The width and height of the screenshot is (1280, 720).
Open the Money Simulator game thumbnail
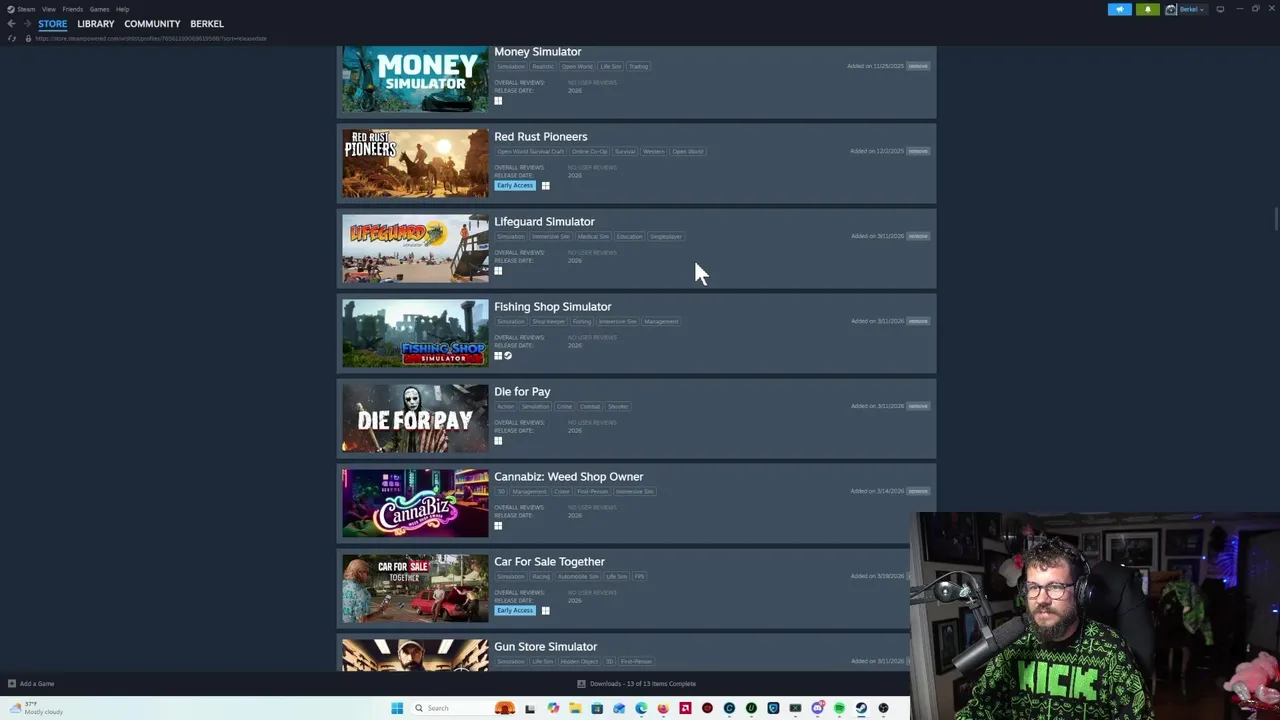(x=415, y=78)
